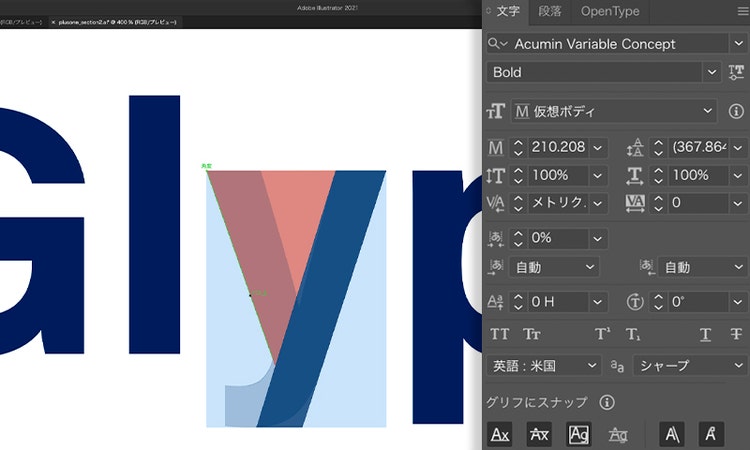Screen dimensions: 750x450
Task: Toggle snap to baseline (Ax) icon
Action: 500,434
